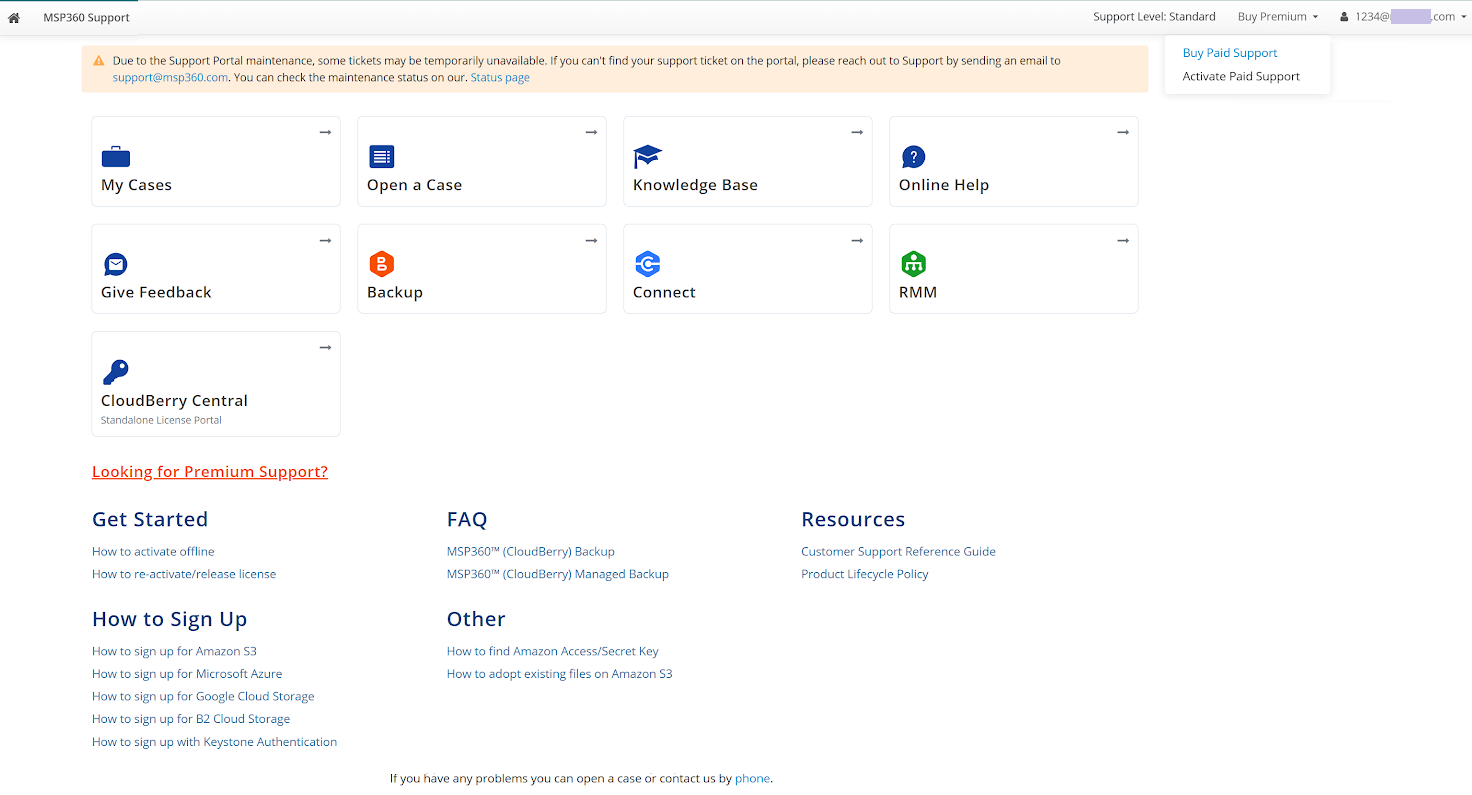Open the Knowledge Base card title
This screenshot has width=1472, height=795.
click(x=695, y=185)
